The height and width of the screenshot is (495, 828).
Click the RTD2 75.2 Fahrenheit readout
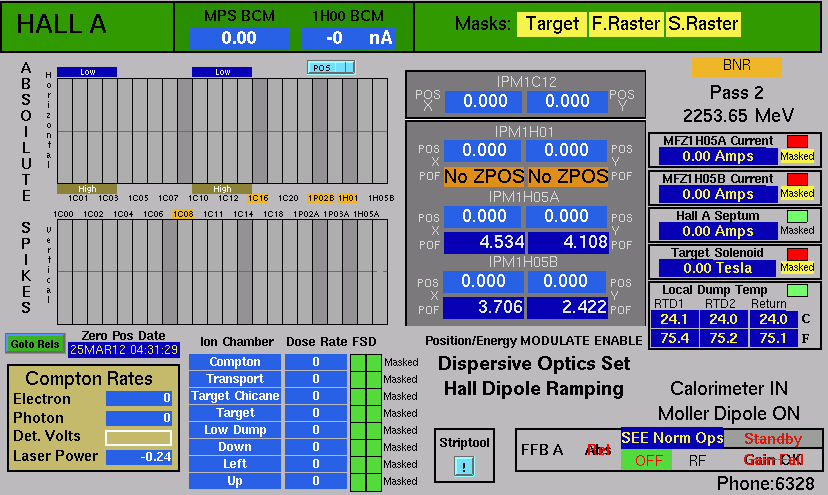(x=723, y=338)
